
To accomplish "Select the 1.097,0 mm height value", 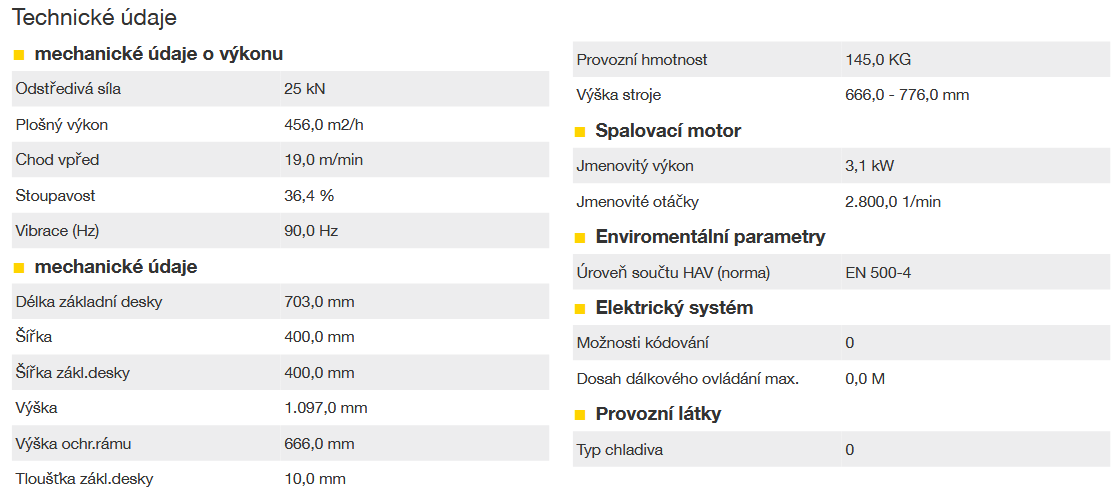I will (325, 408).
